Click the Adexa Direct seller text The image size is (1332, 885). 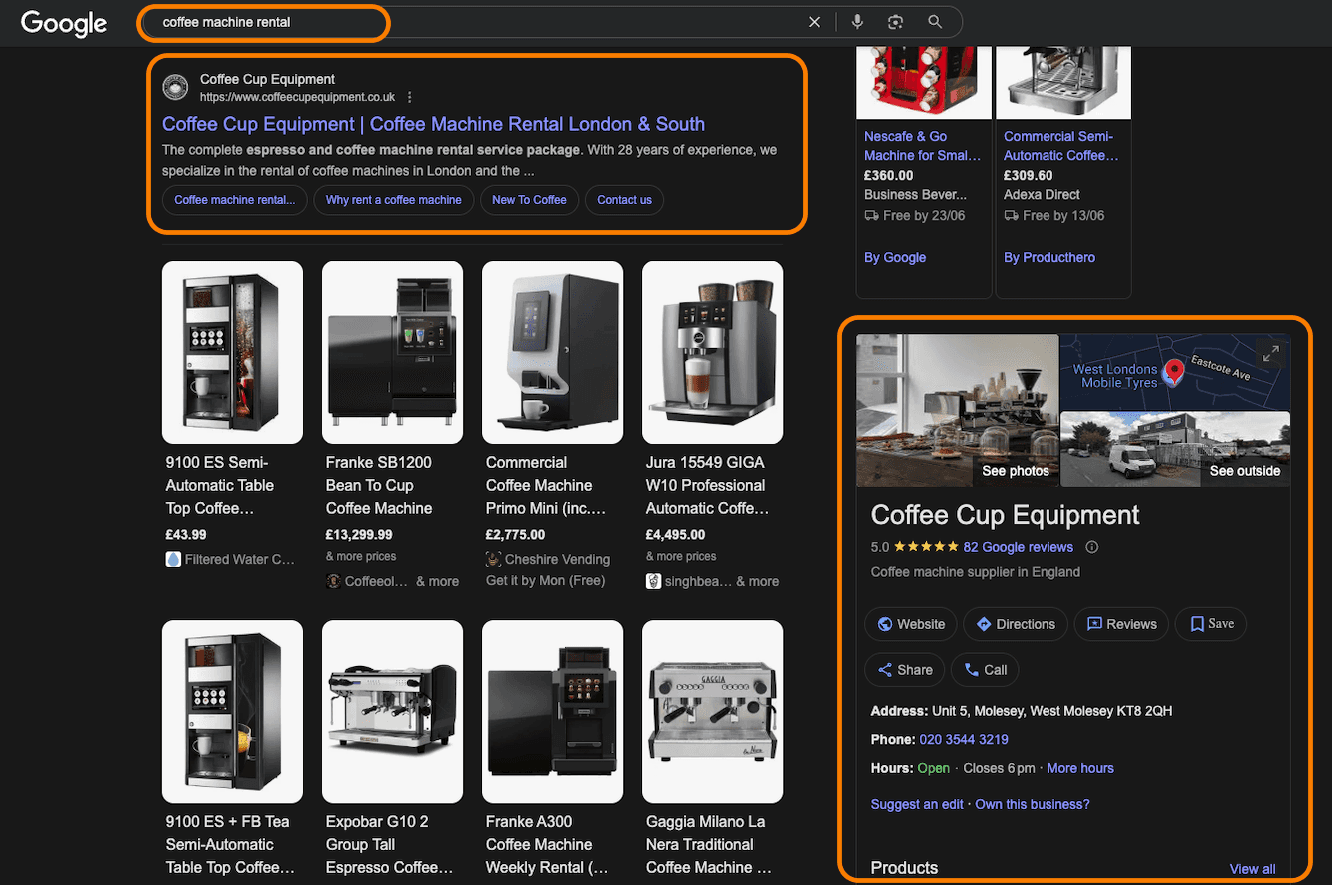1042,195
